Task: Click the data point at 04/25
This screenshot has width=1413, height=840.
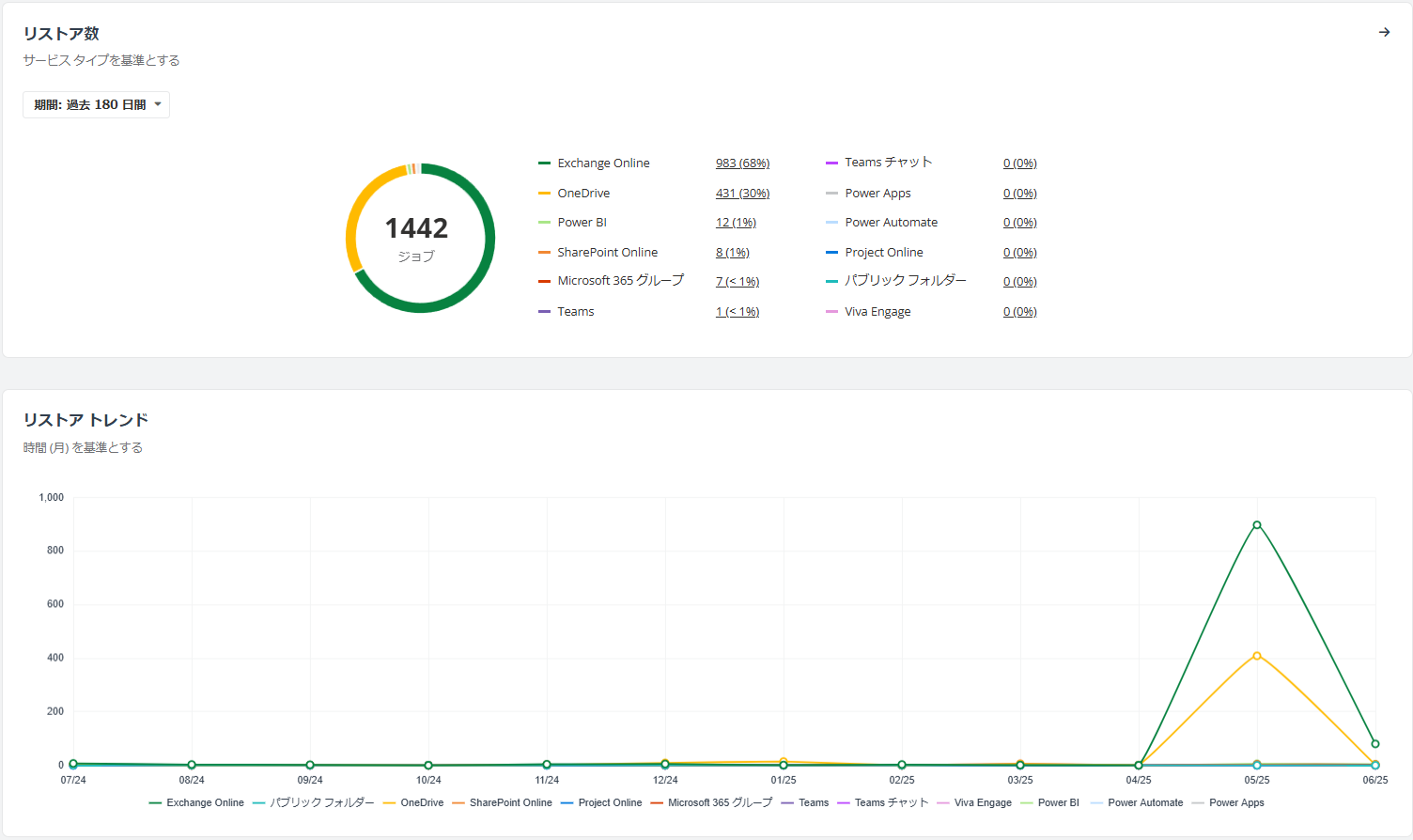Action: pyautogui.click(x=1139, y=765)
